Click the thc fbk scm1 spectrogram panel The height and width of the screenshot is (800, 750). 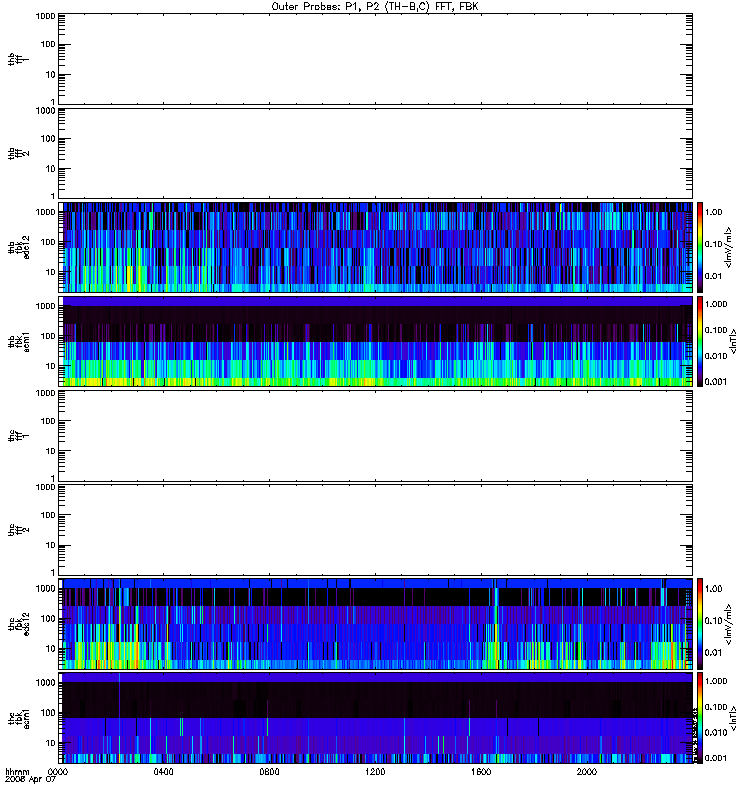[x=375, y=718]
